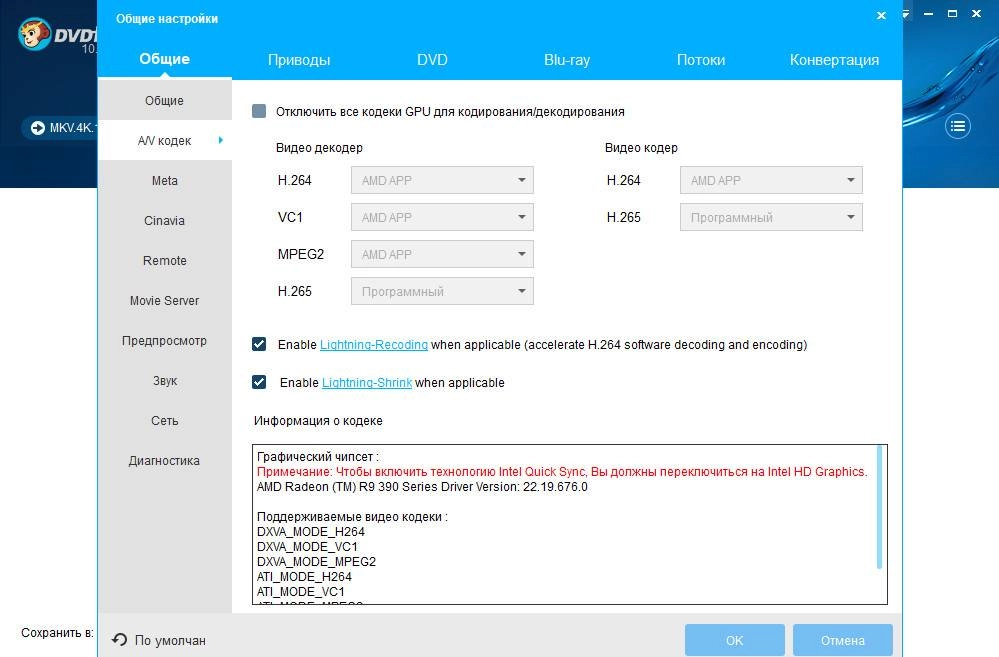This screenshot has height=657, width=999.
Task: Select A/V кодек sidebar item
Action: coord(164,140)
